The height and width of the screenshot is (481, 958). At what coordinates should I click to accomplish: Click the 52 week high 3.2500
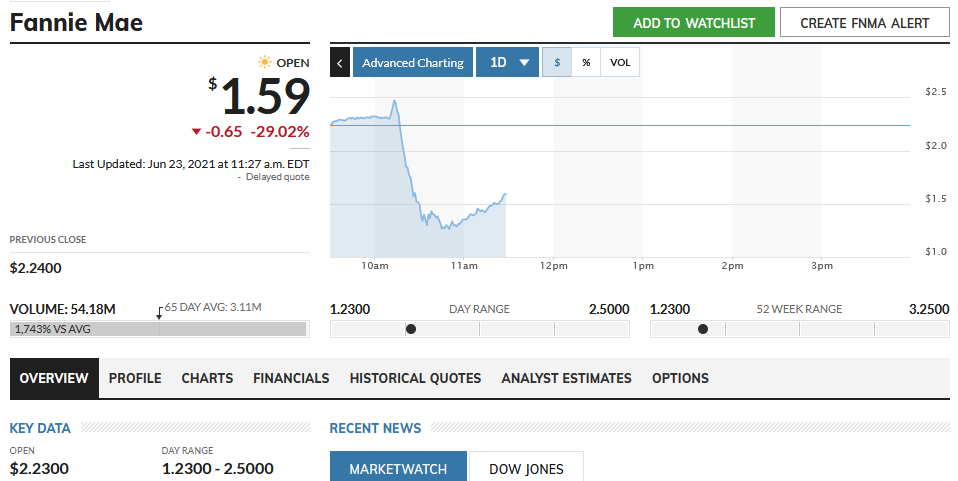tap(929, 309)
